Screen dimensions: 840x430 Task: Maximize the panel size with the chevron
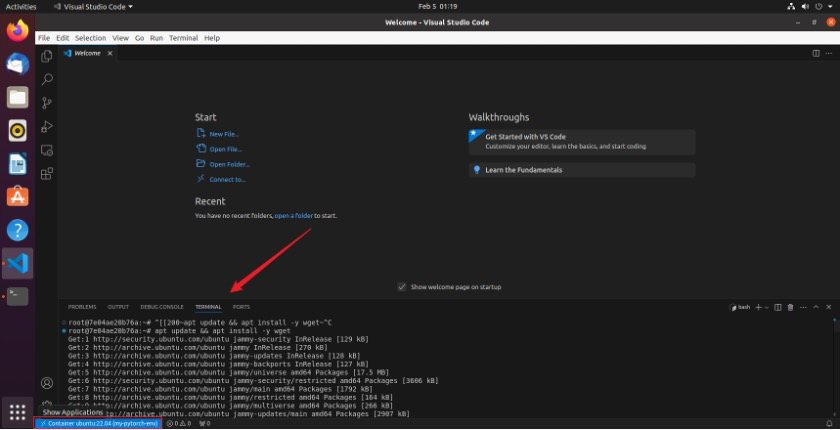click(816, 307)
